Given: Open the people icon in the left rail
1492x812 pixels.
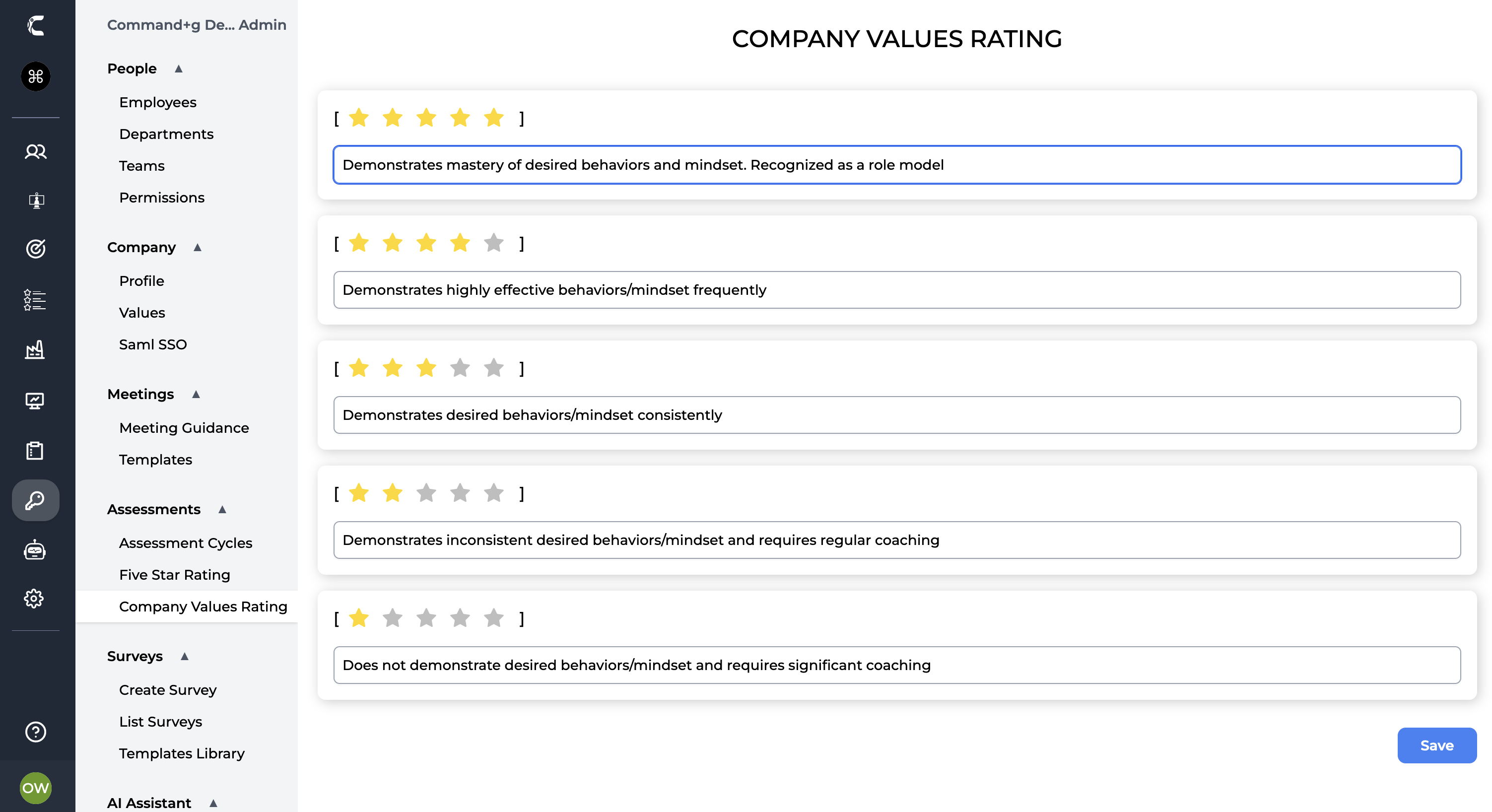Looking at the screenshot, I should tap(35, 152).
